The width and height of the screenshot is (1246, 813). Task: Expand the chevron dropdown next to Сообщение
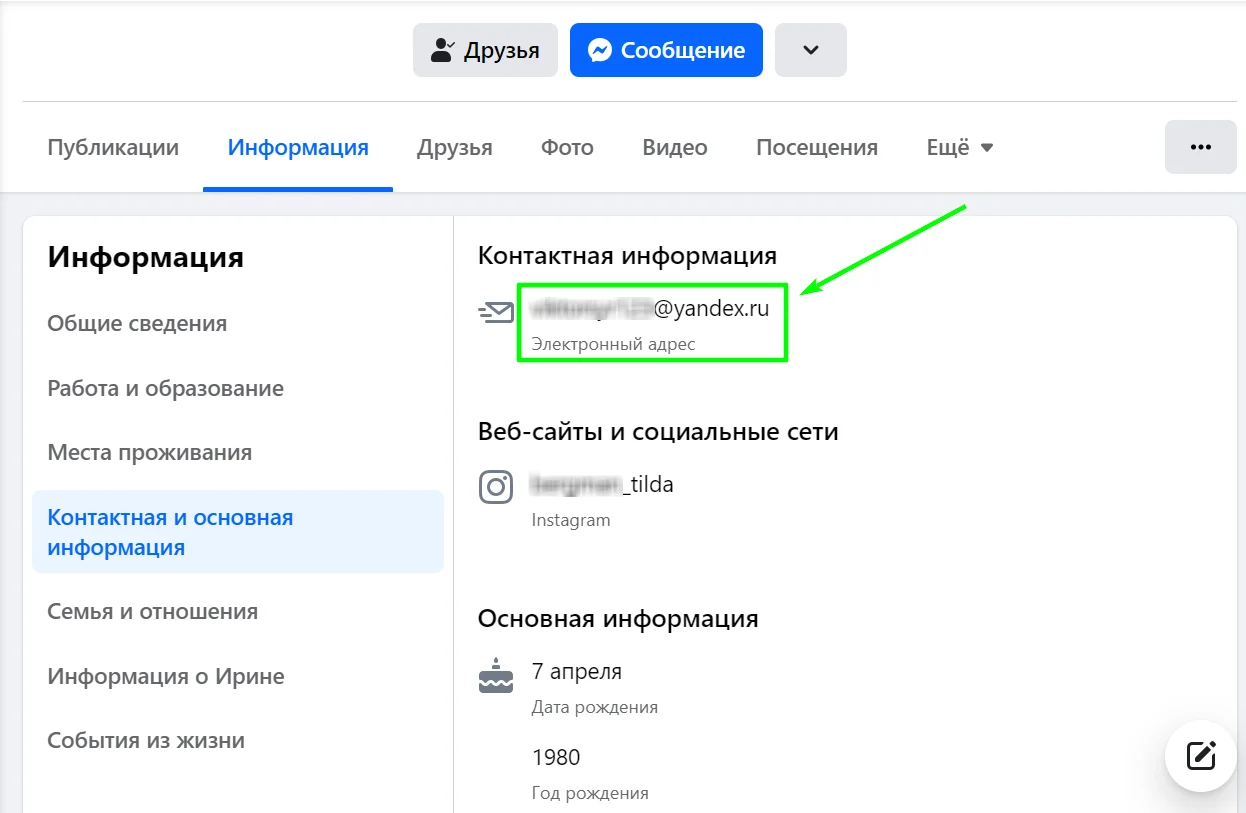pyautogui.click(x=811, y=50)
